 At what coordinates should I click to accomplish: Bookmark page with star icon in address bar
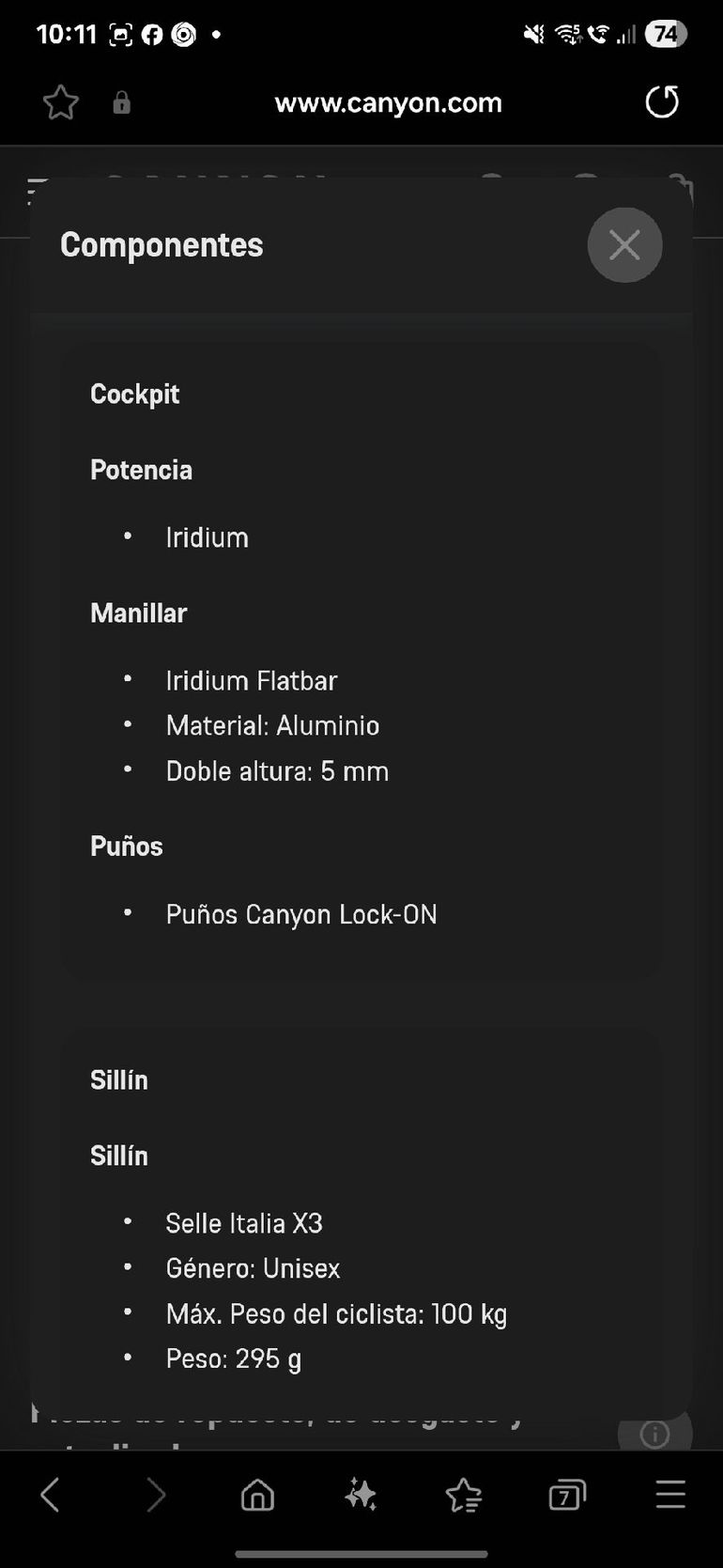(x=61, y=102)
